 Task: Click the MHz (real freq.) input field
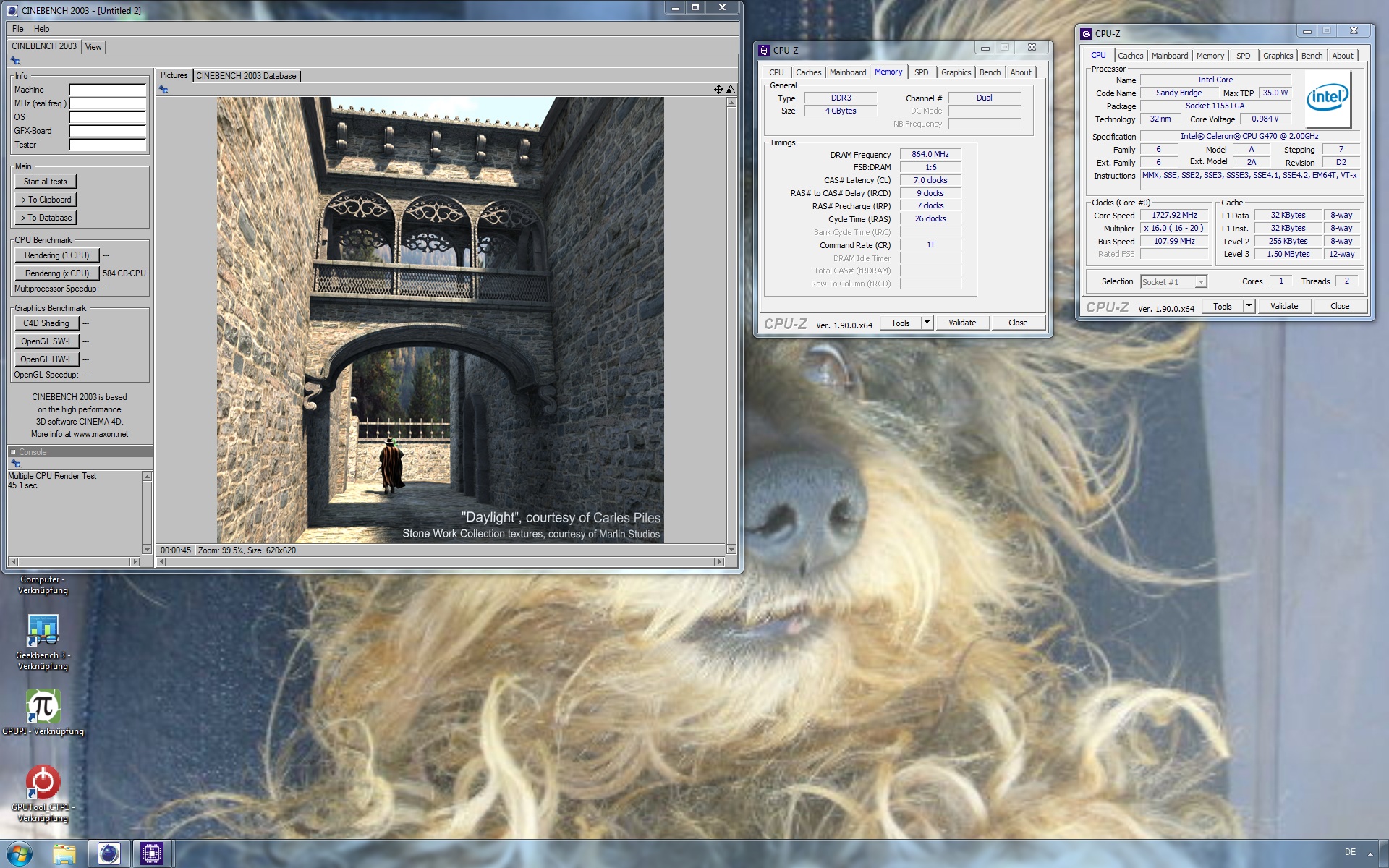tap(107, 103)
